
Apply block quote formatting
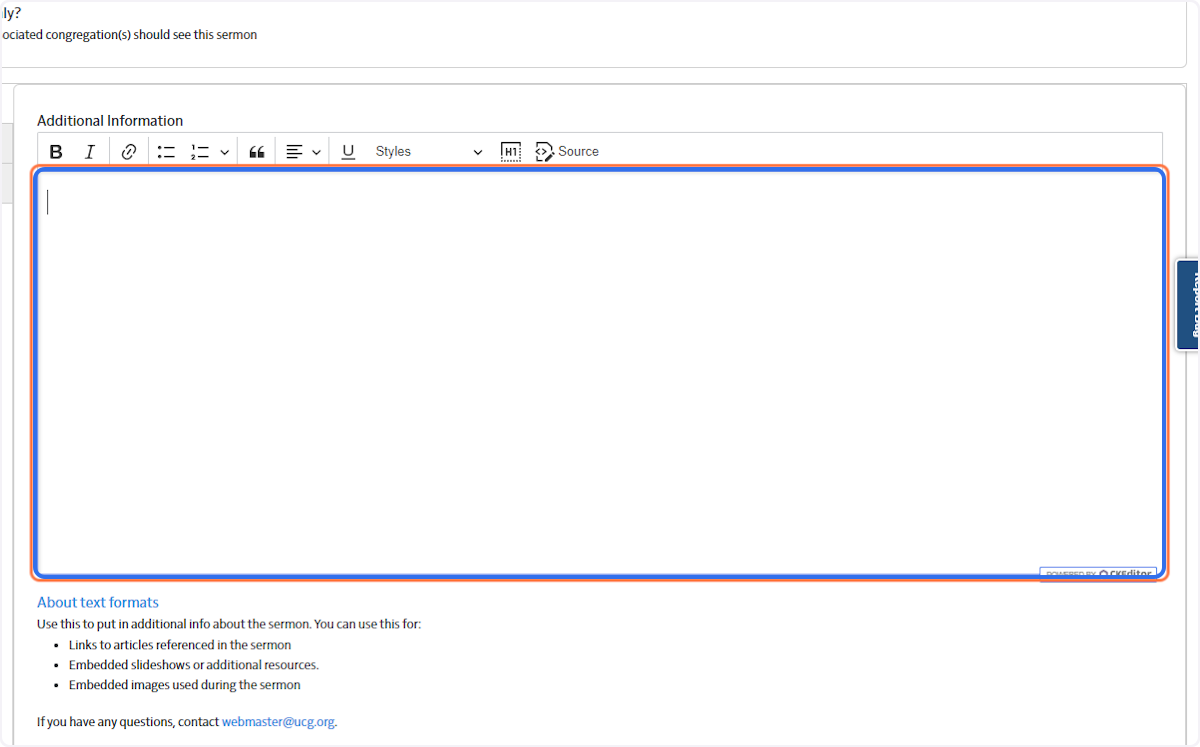[257, 152]
